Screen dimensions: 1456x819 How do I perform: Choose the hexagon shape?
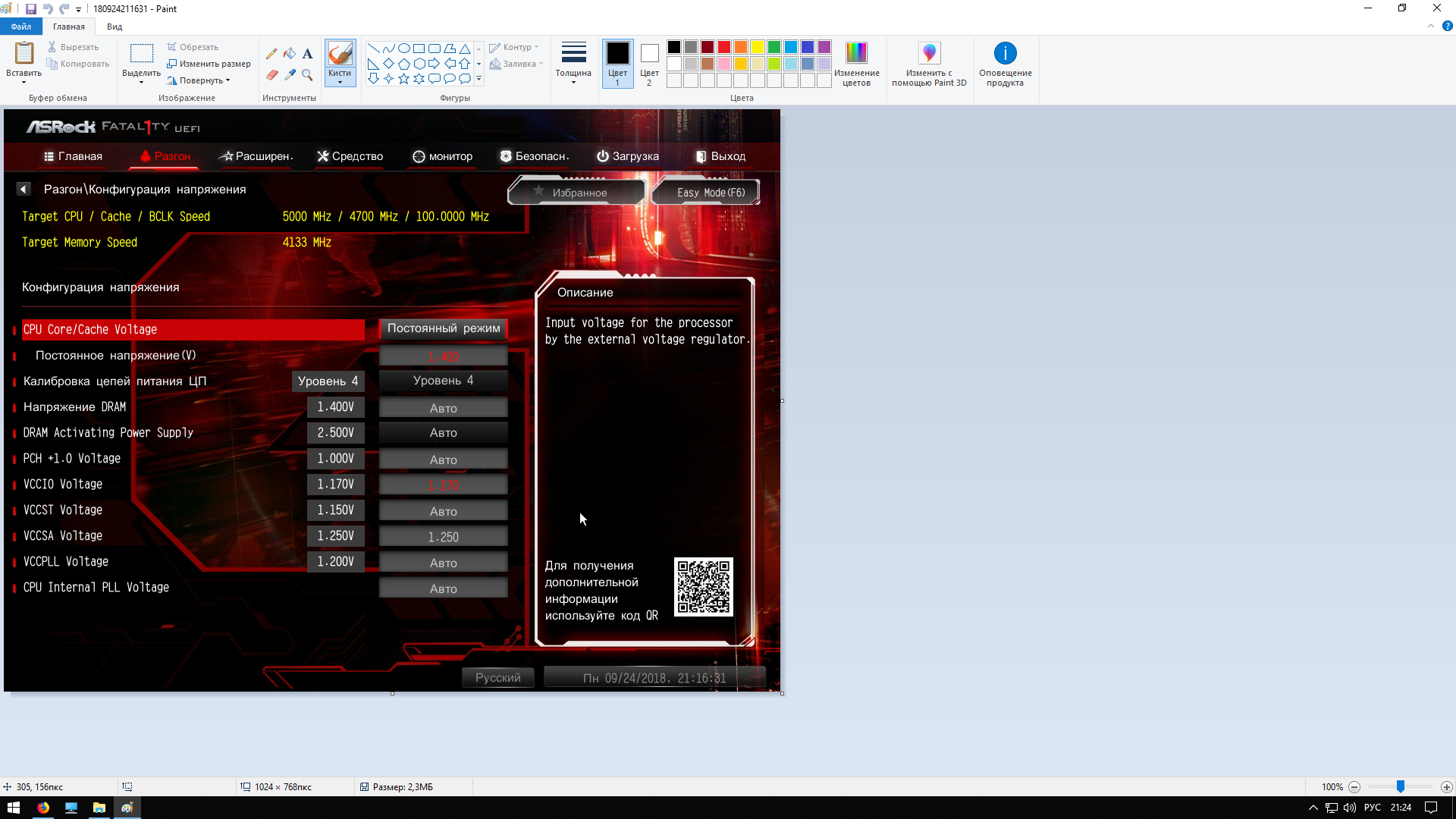click(x=419, y=64)
